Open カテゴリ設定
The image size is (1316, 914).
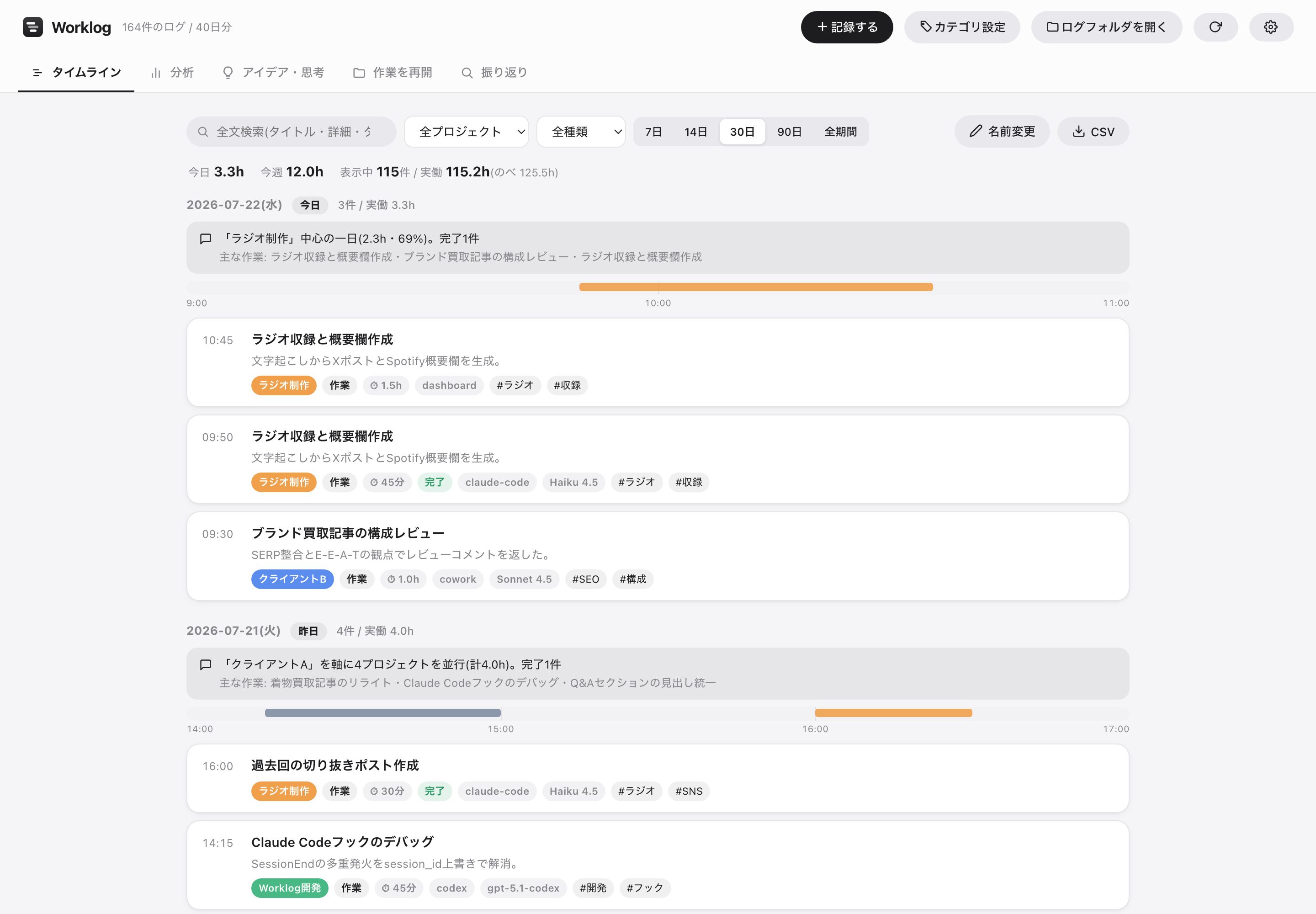pyautogui.click(x=962, y=27)
